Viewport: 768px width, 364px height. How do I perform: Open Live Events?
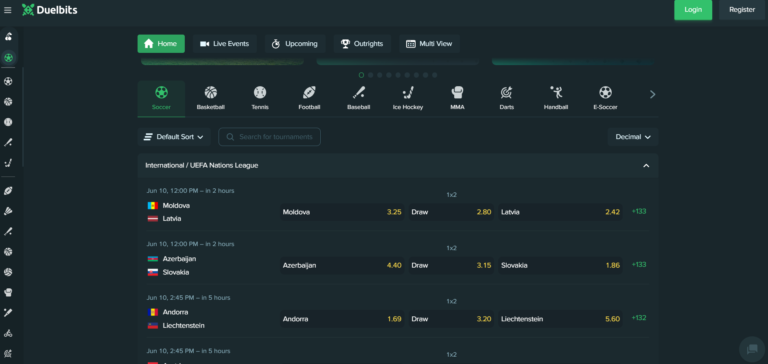tap(224, 44)
